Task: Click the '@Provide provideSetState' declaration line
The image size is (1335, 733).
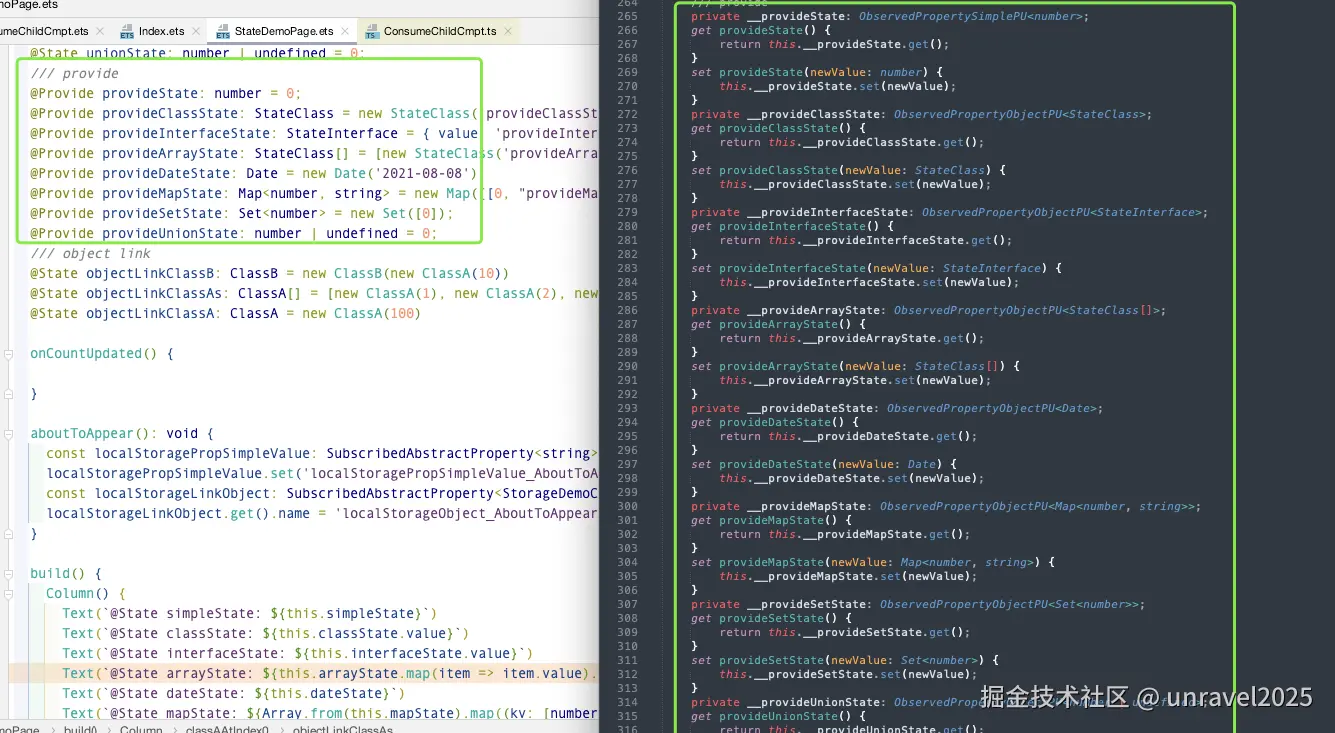Action: point(241,213)
